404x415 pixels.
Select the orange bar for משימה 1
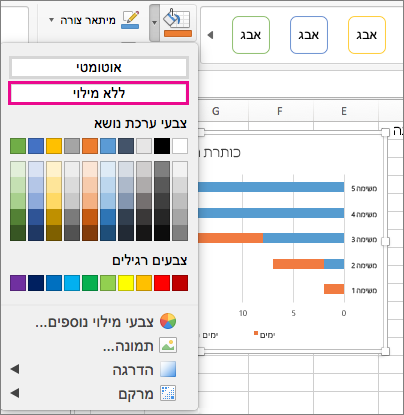click(x=334, y=289)
